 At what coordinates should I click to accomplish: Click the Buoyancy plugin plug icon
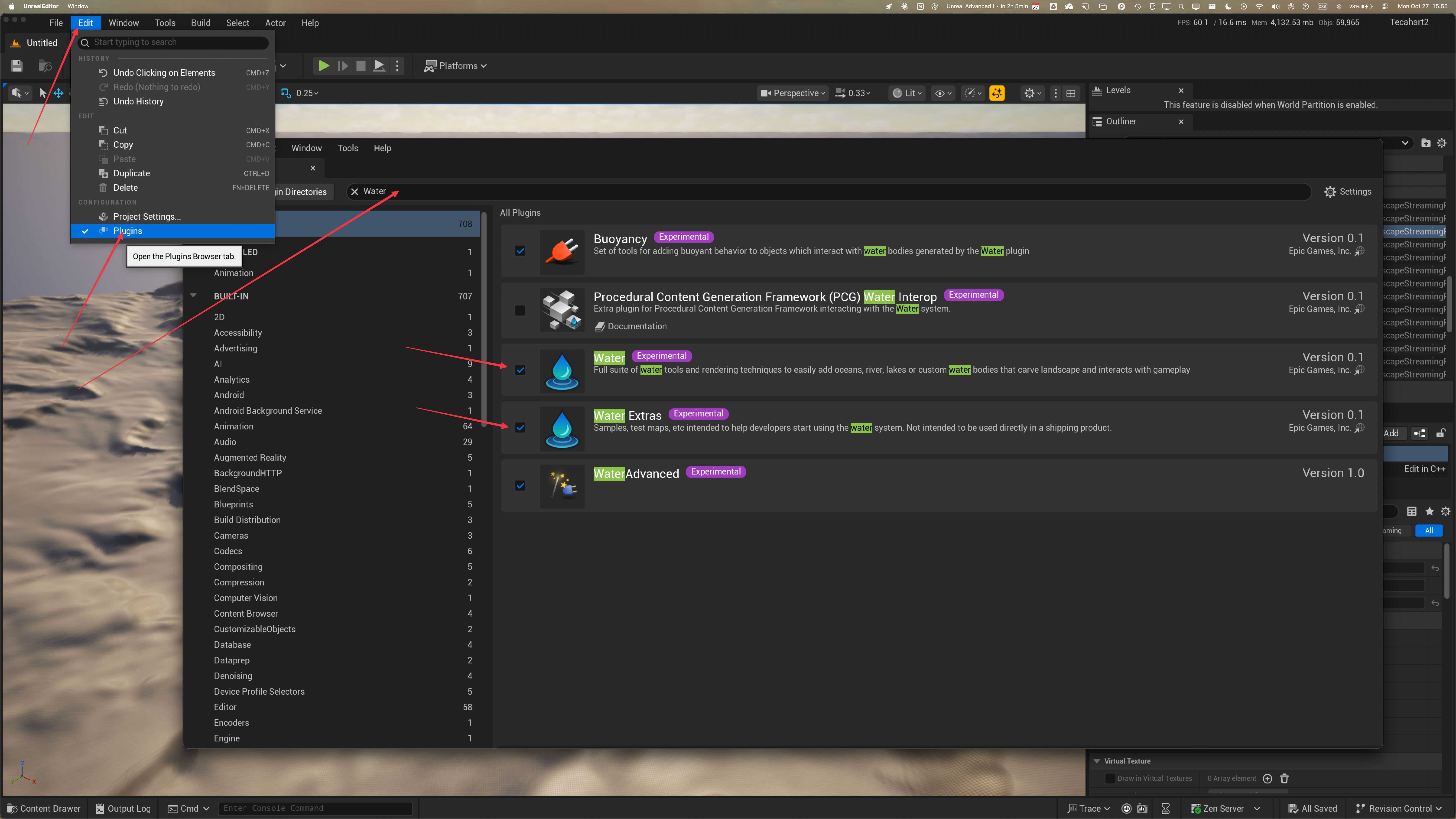[562, 252]
